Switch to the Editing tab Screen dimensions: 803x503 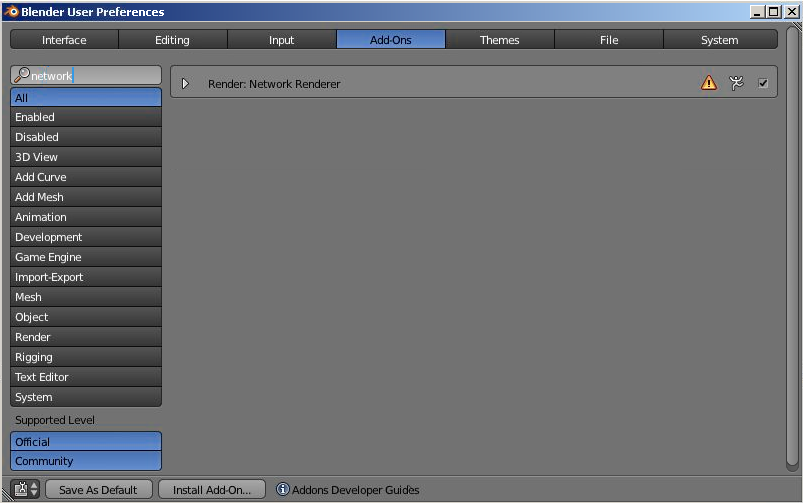pyautogui.click(x=173, y=39)
